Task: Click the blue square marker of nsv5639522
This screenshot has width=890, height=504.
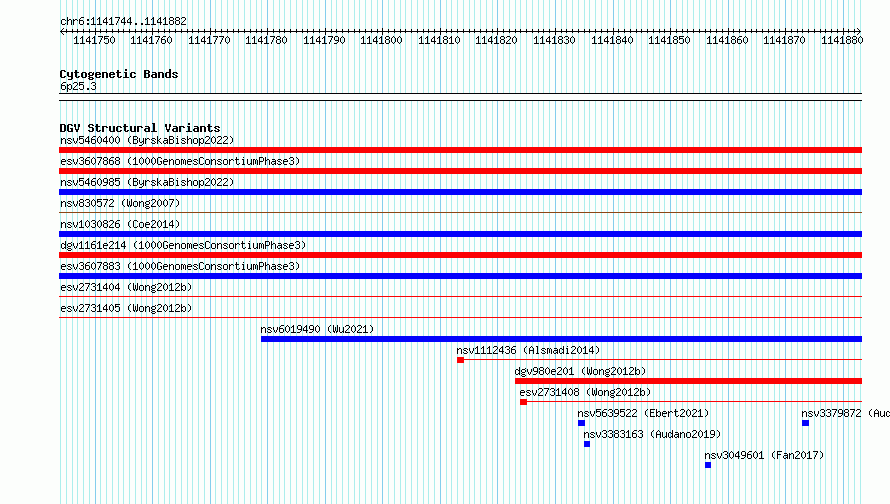Action: tap(581, 423)
